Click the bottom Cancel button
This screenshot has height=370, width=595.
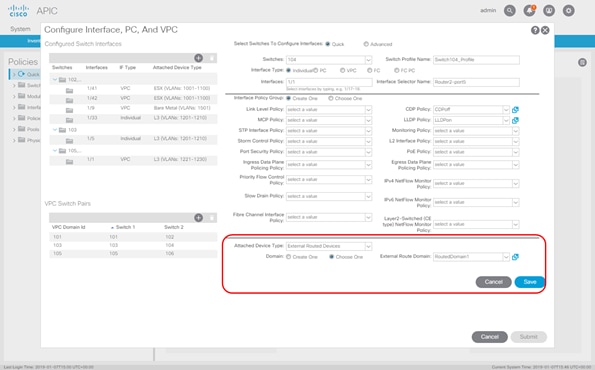point(490,337)
